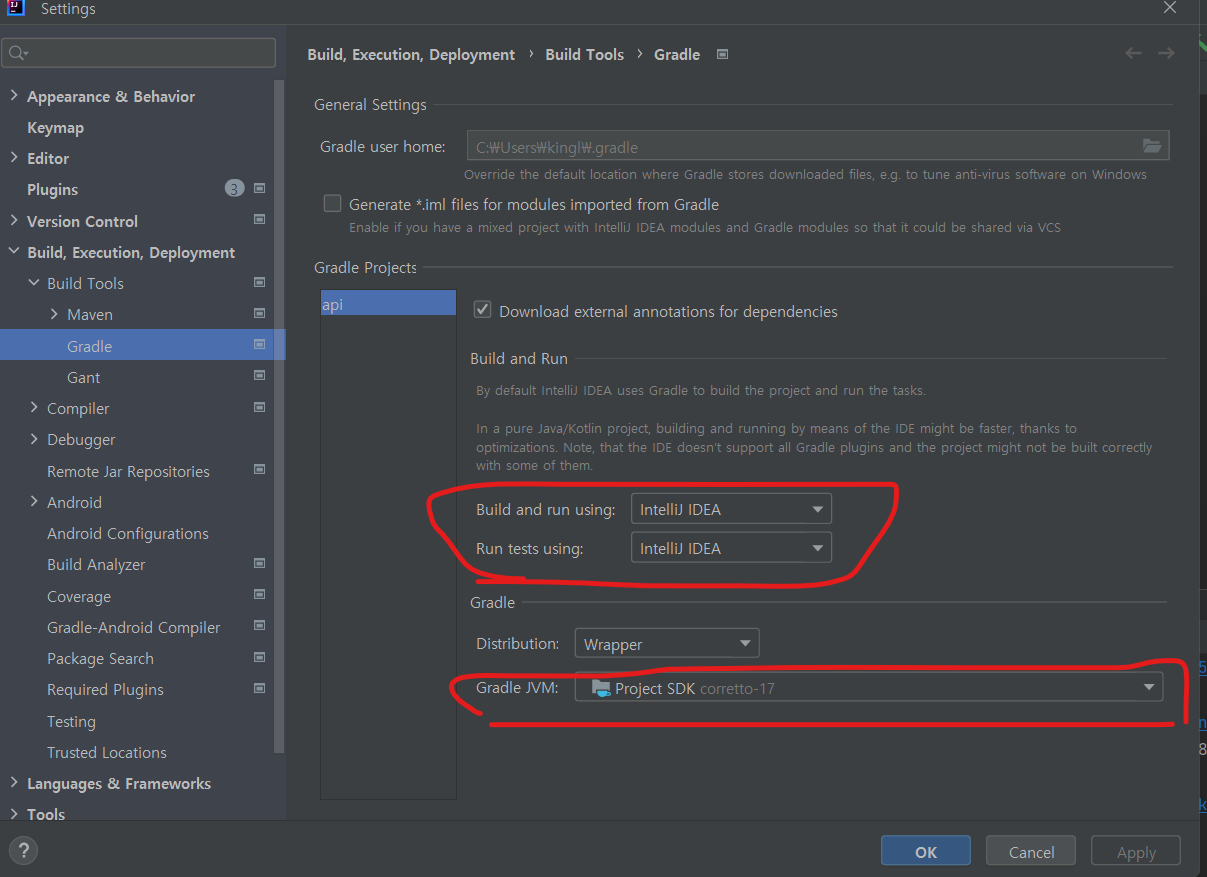Close the Settings dialog window

(1170, 7)
